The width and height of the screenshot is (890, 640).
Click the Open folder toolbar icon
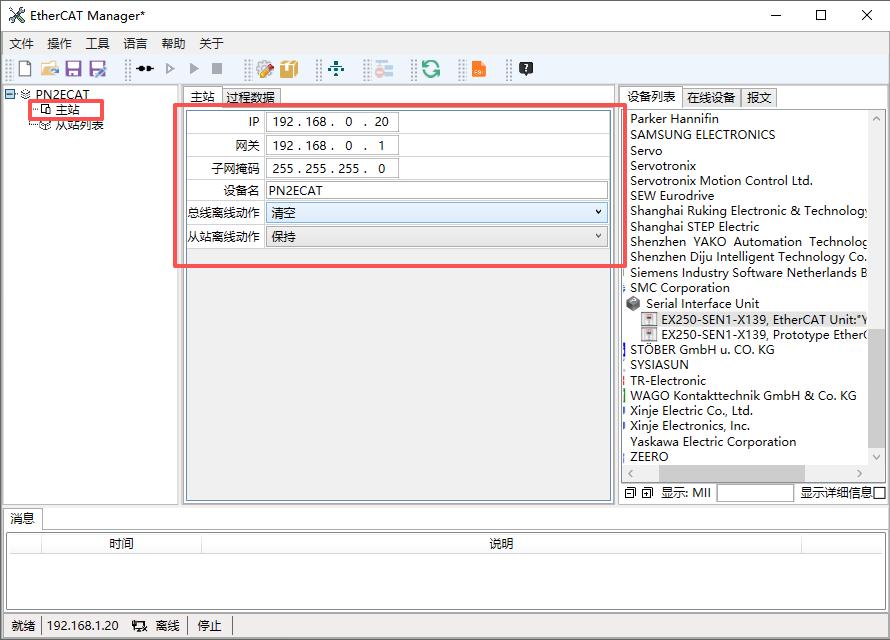49,69
